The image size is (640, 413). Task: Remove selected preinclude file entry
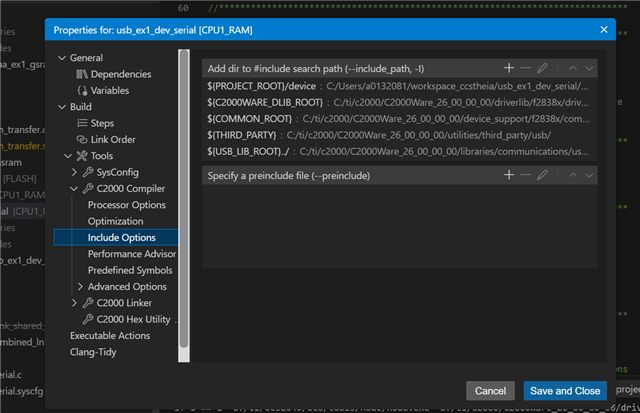tap(526, 175)
